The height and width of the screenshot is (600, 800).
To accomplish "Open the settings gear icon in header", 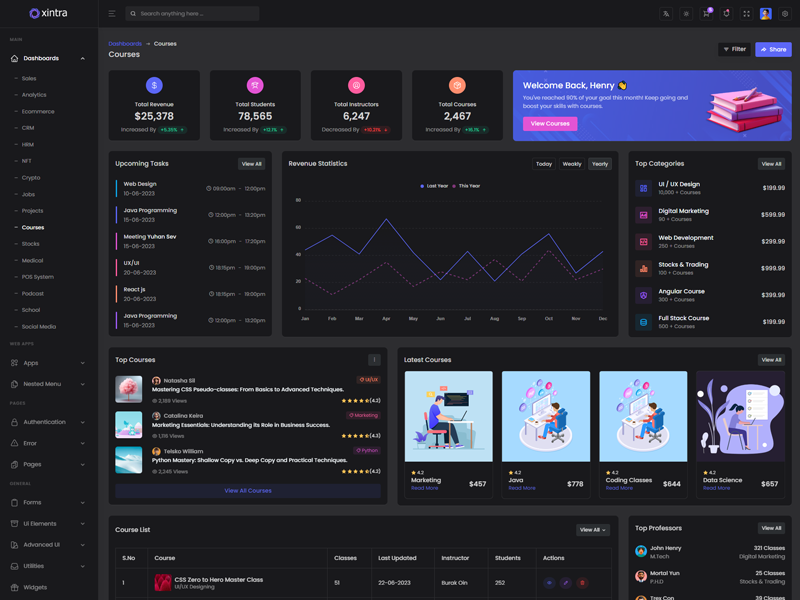I will click(785, 14).
